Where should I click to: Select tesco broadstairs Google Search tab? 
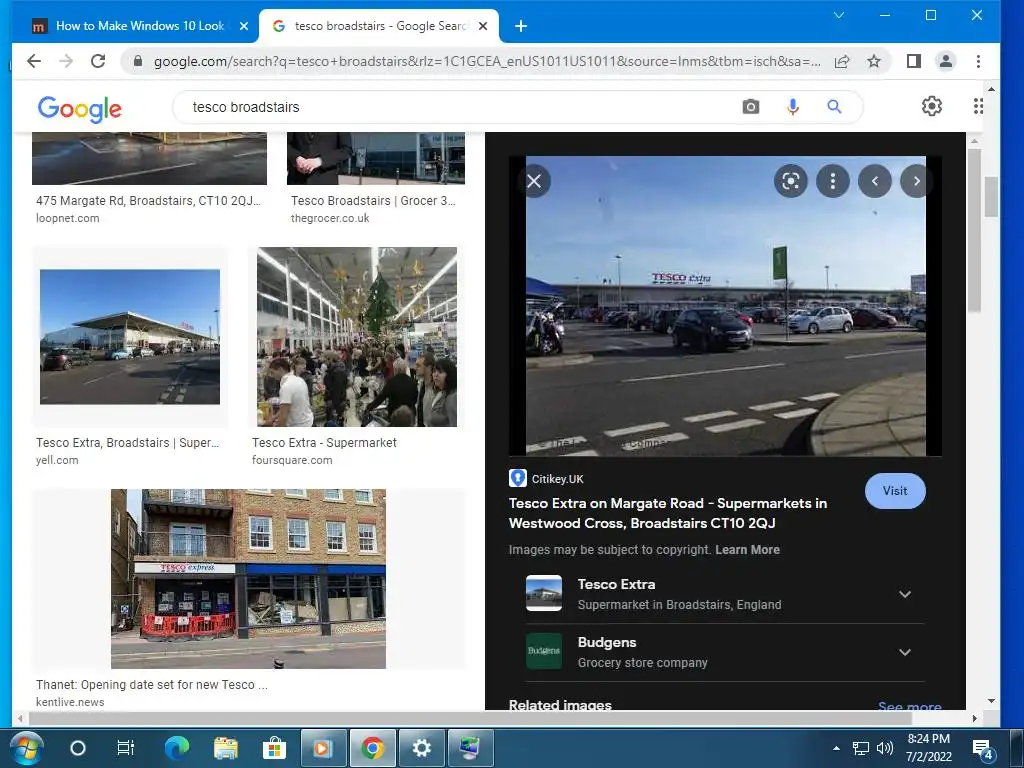coord(379,26)
